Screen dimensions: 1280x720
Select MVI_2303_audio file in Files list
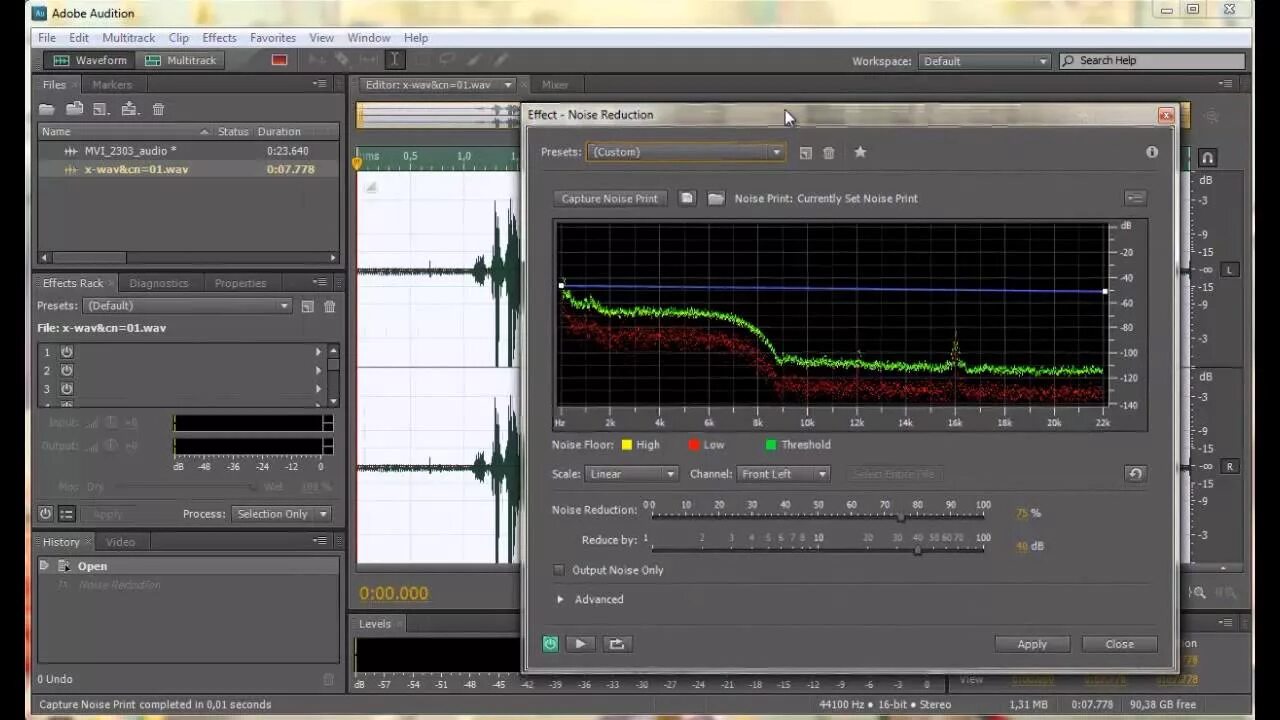tap(188, 151)
